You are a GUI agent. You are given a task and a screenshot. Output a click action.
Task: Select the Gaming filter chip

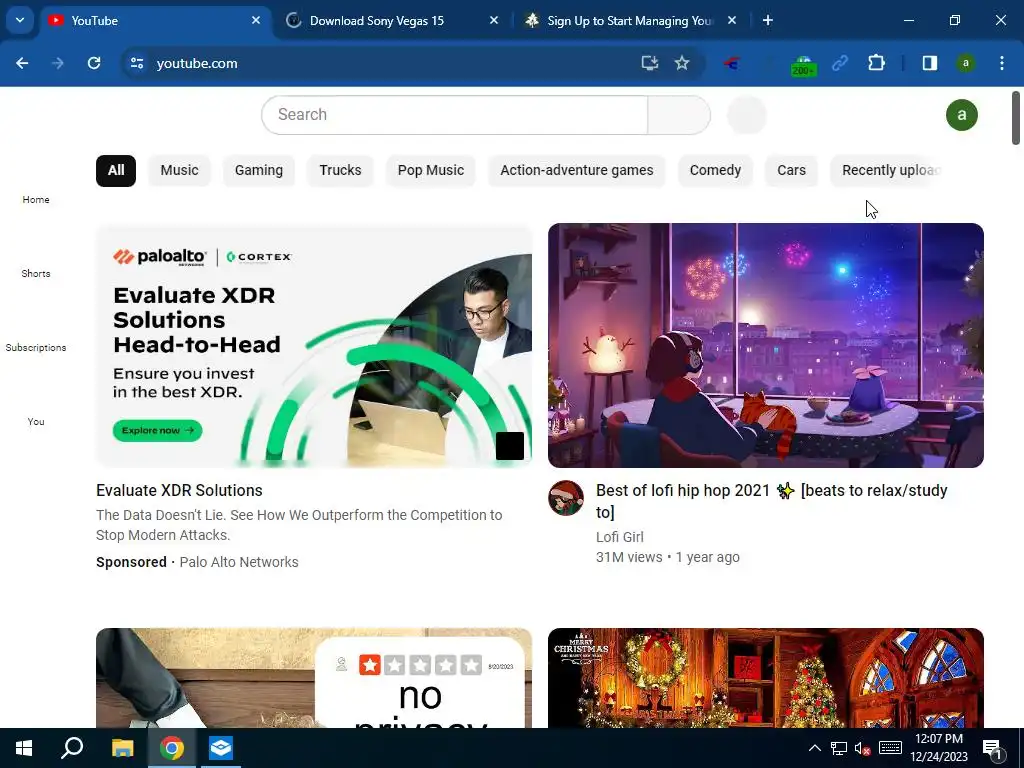pyautogui.click(x=259, y=170)
